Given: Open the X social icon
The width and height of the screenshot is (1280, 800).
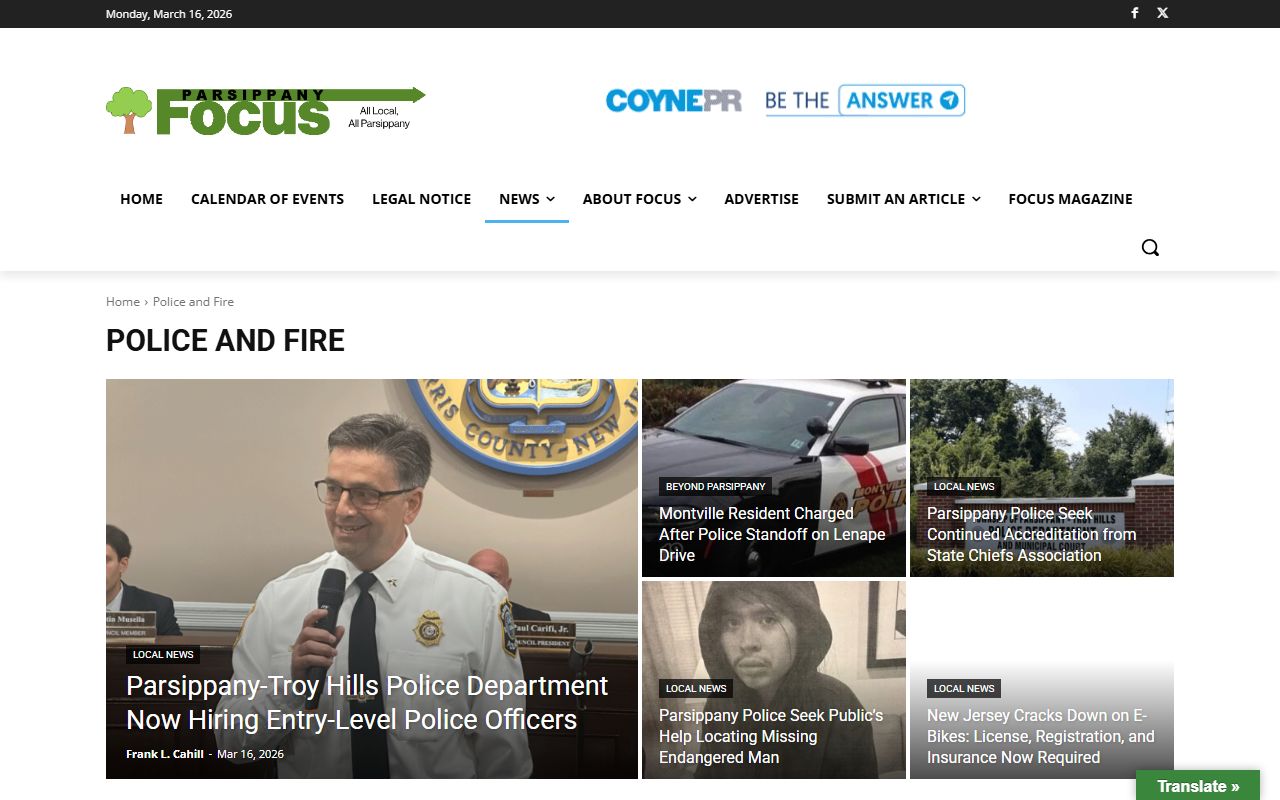Looking at the screenshot, I should click(1163, 13).
